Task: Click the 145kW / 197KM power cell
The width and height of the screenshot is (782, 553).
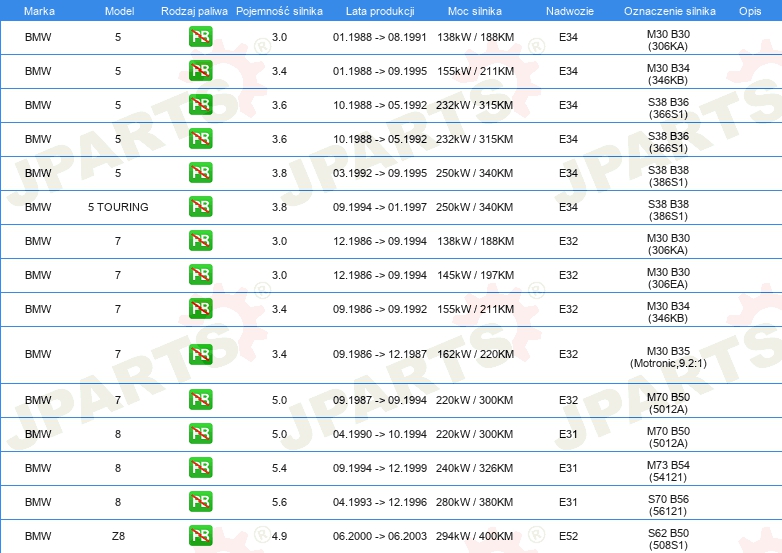Action: (x=475, y=275)
